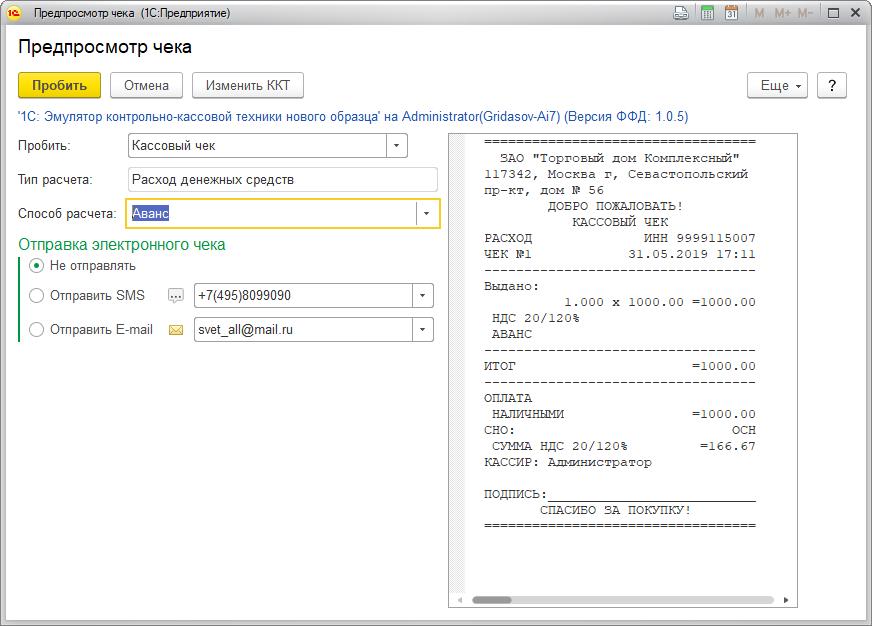Click the svet_all@mail.ru e-mail field
The image size is (872, 626).
coord(303,330)
